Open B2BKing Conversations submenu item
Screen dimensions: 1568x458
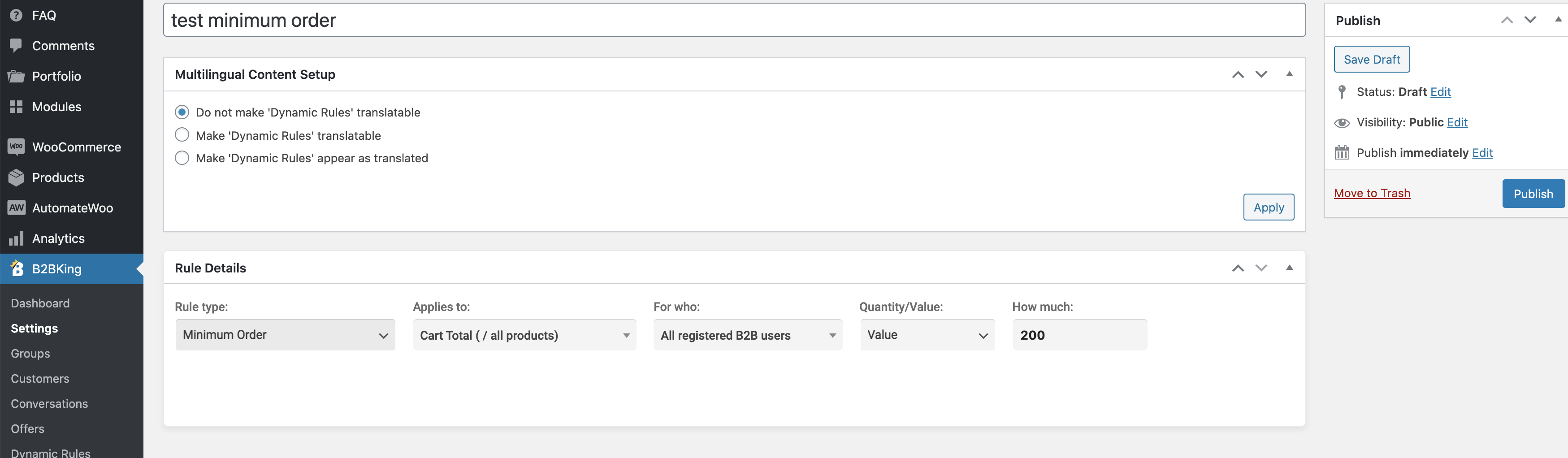click(x=49, y=403)
